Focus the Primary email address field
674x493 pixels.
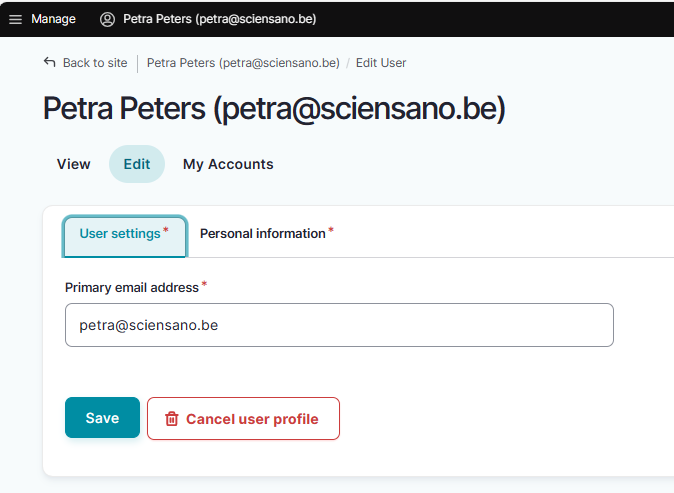click(x=339, y=325)
